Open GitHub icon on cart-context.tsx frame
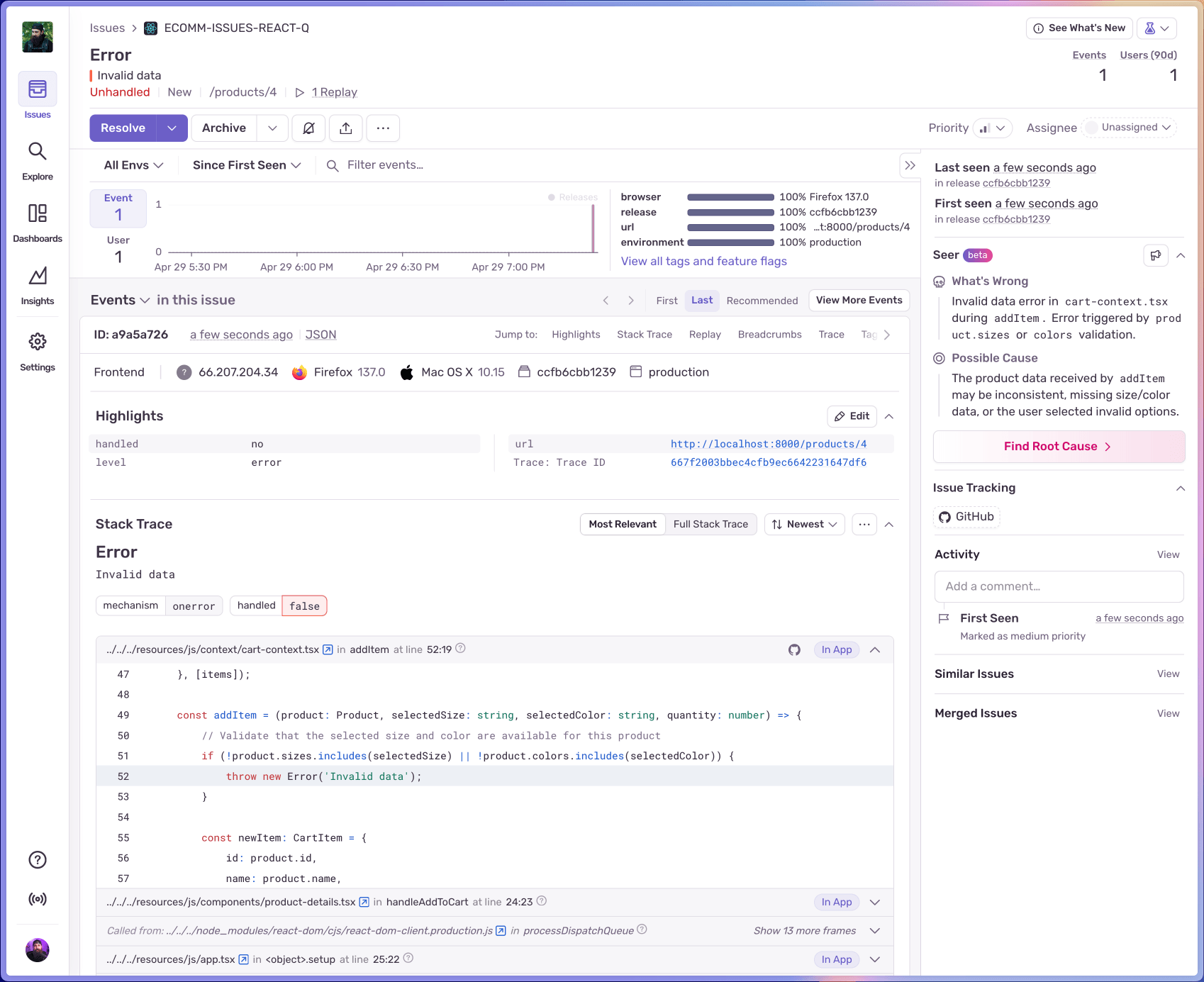The image size is (1204, 982). [x=794, y=650]
